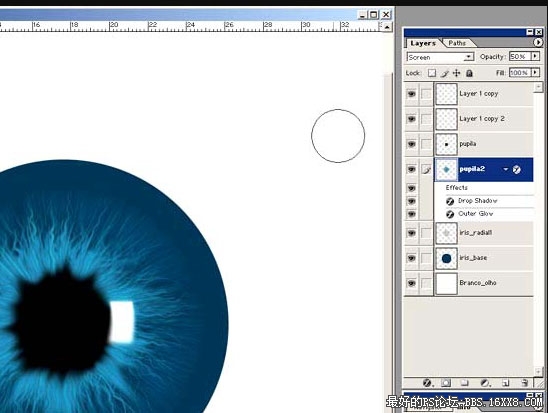Switch to the Paths tab

tap(457, 43)
